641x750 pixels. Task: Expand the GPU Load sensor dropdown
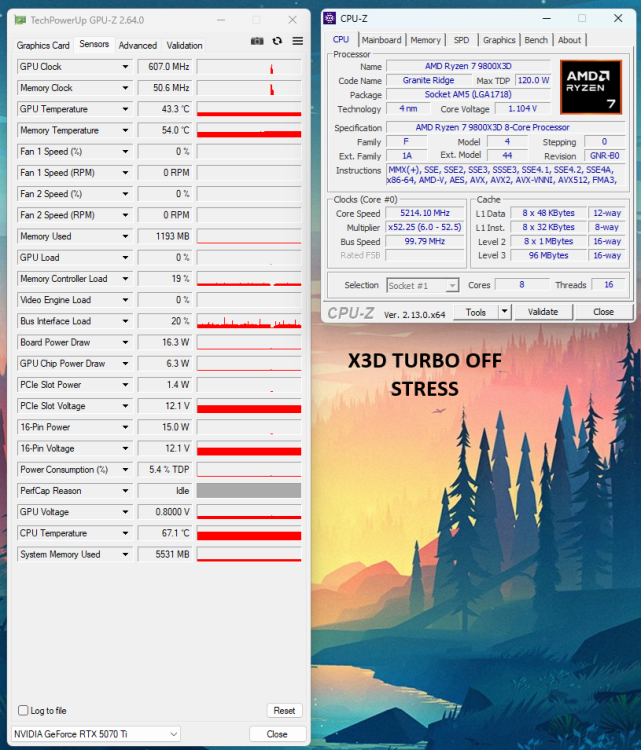pyautogui.click(x=125, y=258)
